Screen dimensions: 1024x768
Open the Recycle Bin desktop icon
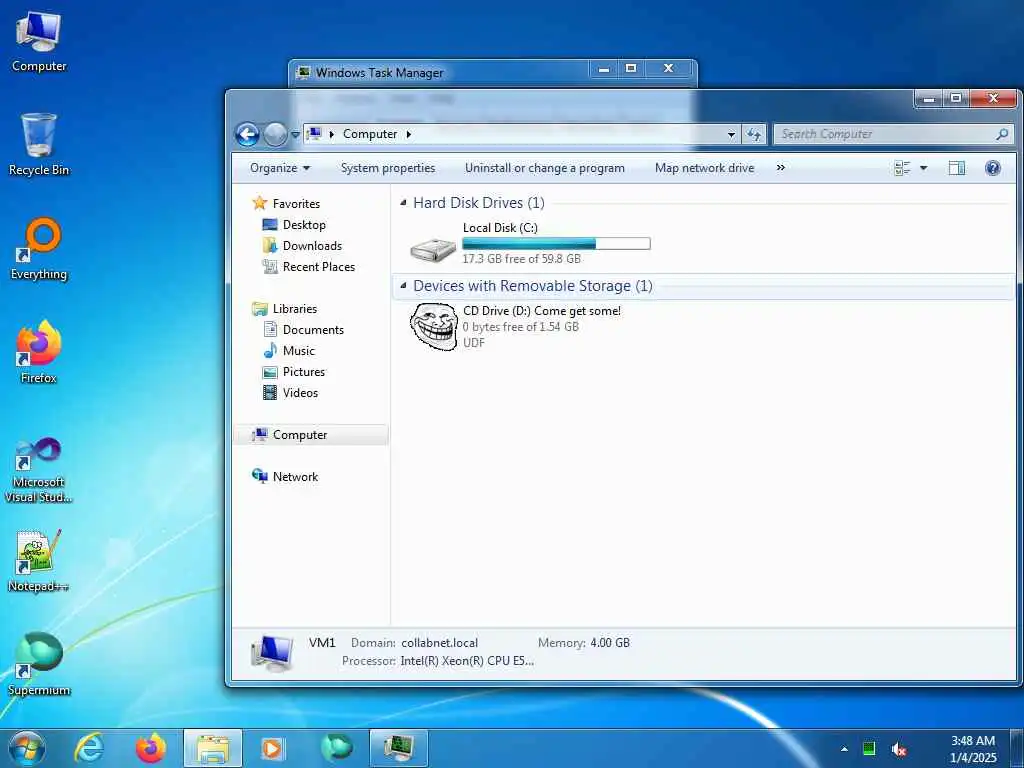point(39,145)
